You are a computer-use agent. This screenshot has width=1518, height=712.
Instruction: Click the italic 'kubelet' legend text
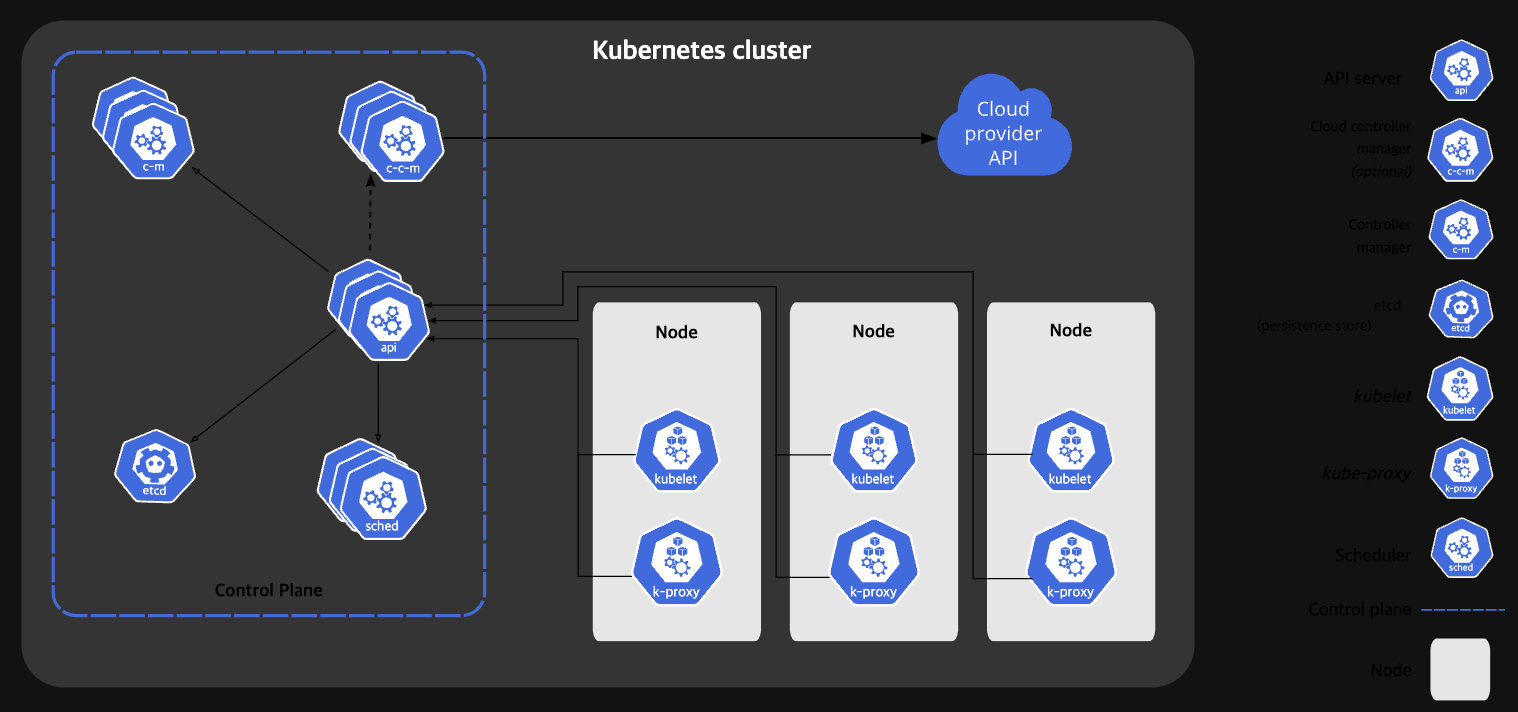tap(1382, 396)
